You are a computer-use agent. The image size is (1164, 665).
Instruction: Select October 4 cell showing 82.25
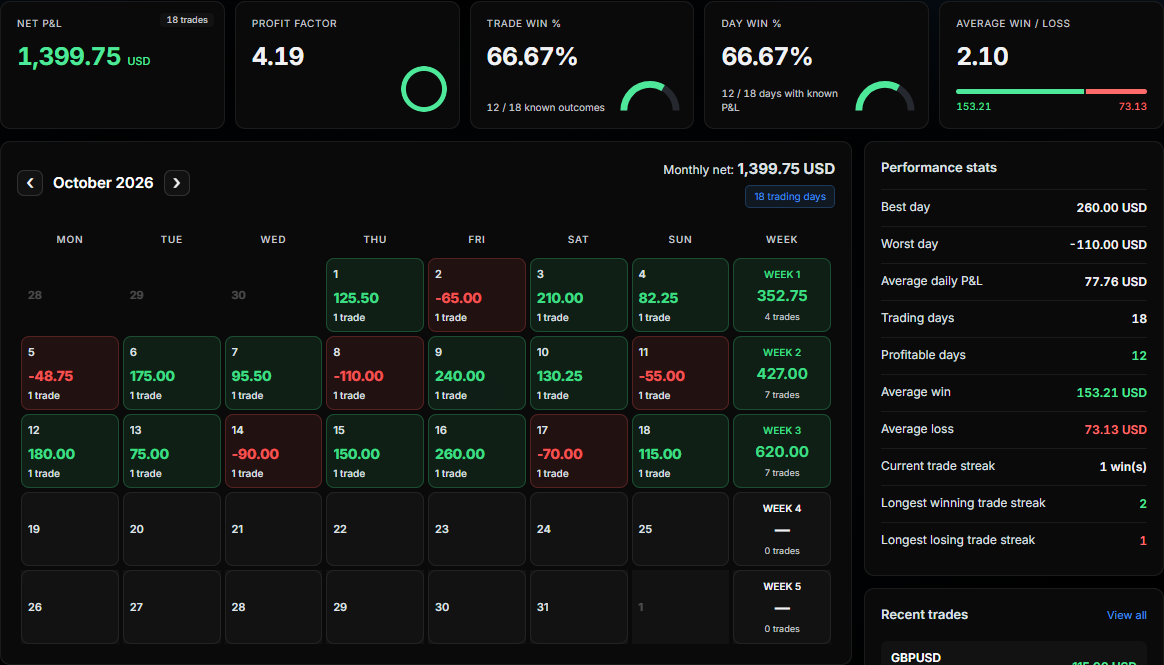680,295
